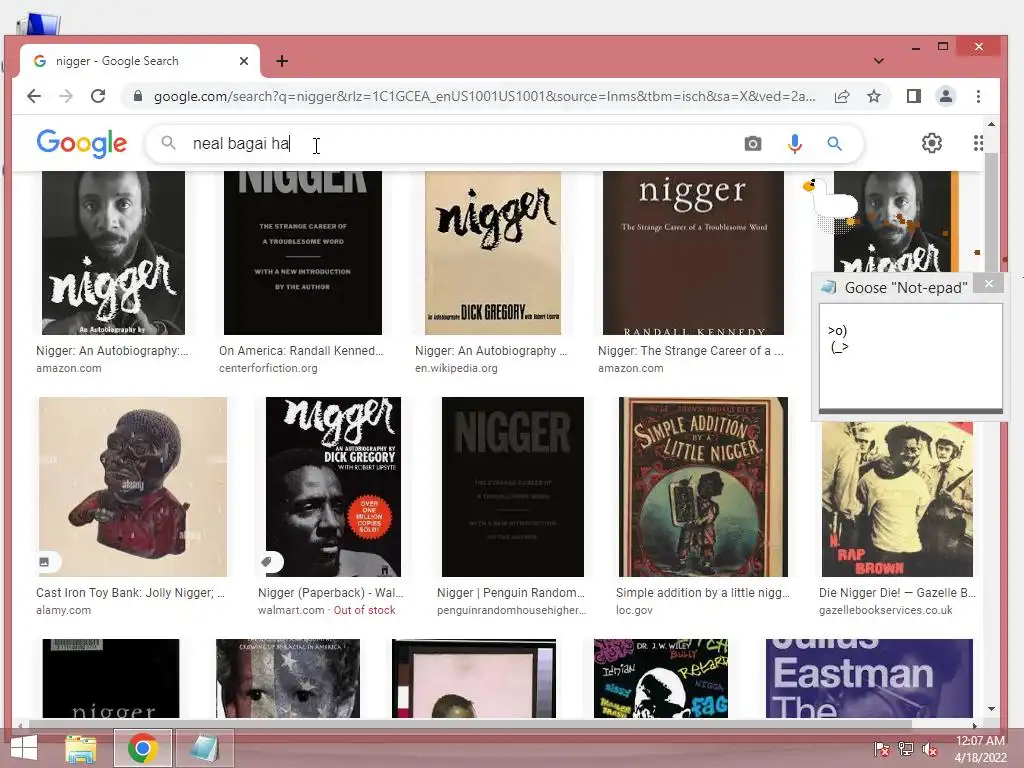Screen dimensions: 1024x768
Task: Close the Google Search browser tab
Action: coord(244,61)
